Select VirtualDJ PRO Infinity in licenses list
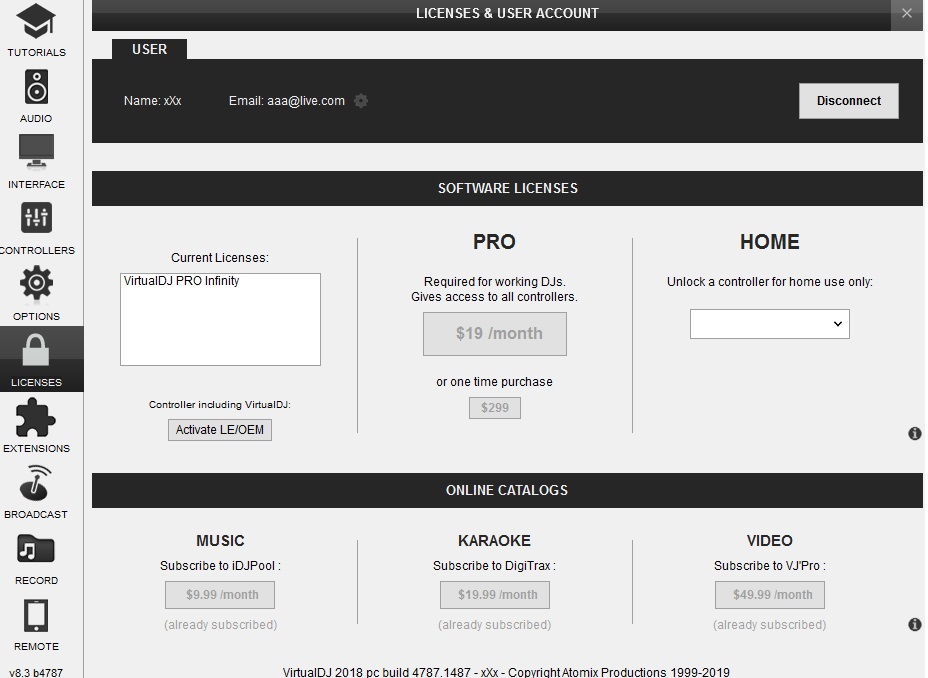 [181, 280]
